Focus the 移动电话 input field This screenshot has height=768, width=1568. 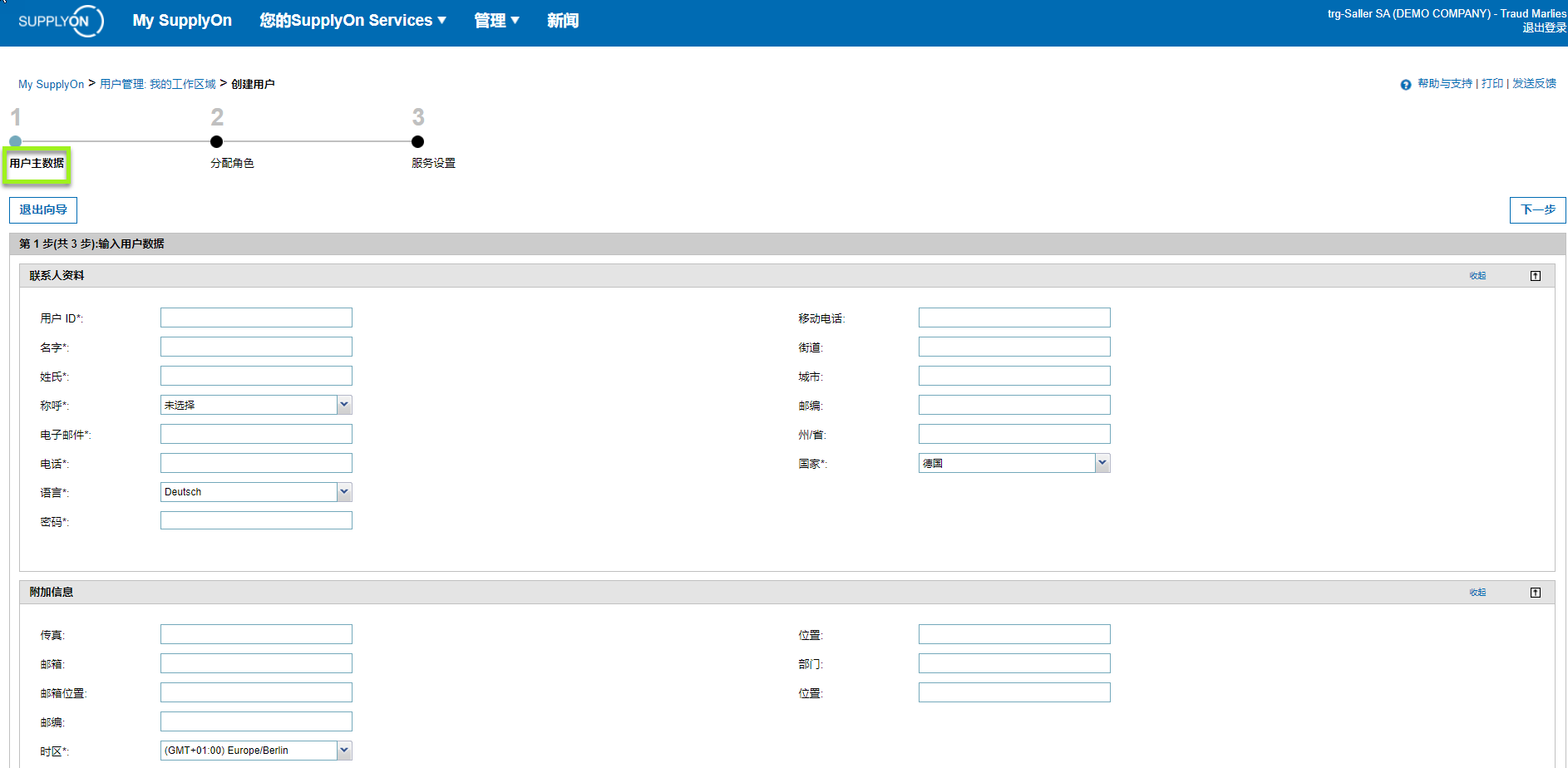coord(1014,318)
